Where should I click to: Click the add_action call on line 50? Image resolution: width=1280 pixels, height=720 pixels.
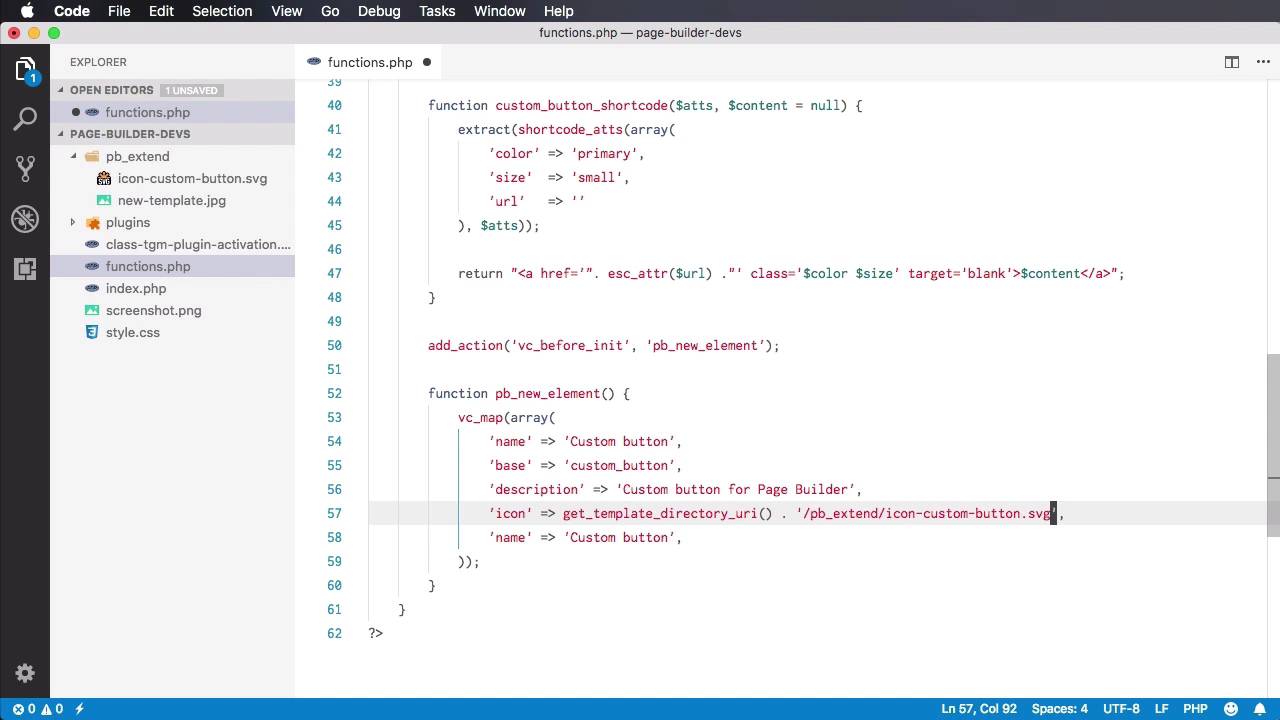pos(465,345)
